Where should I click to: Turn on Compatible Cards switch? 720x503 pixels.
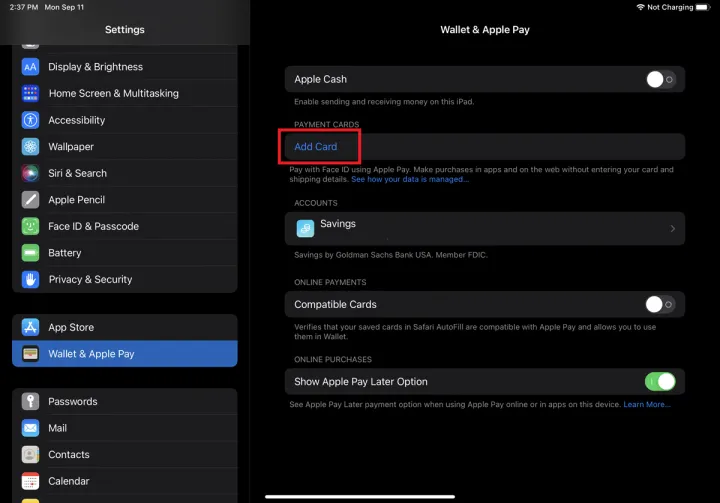[659, 304]
